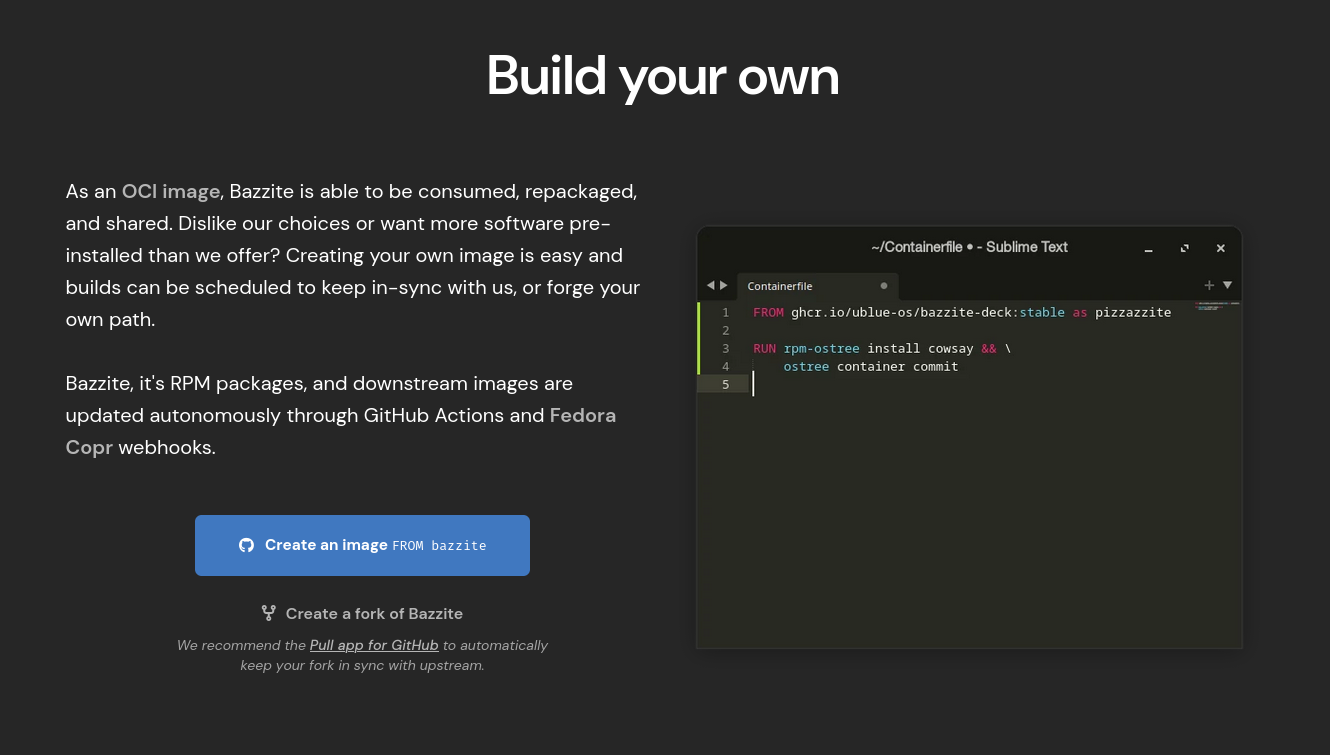The width and height of the screenshot is (1330, 755).
Task: Click the RUN rpm-ostree install cowsay line
Action: click(882, 348)
